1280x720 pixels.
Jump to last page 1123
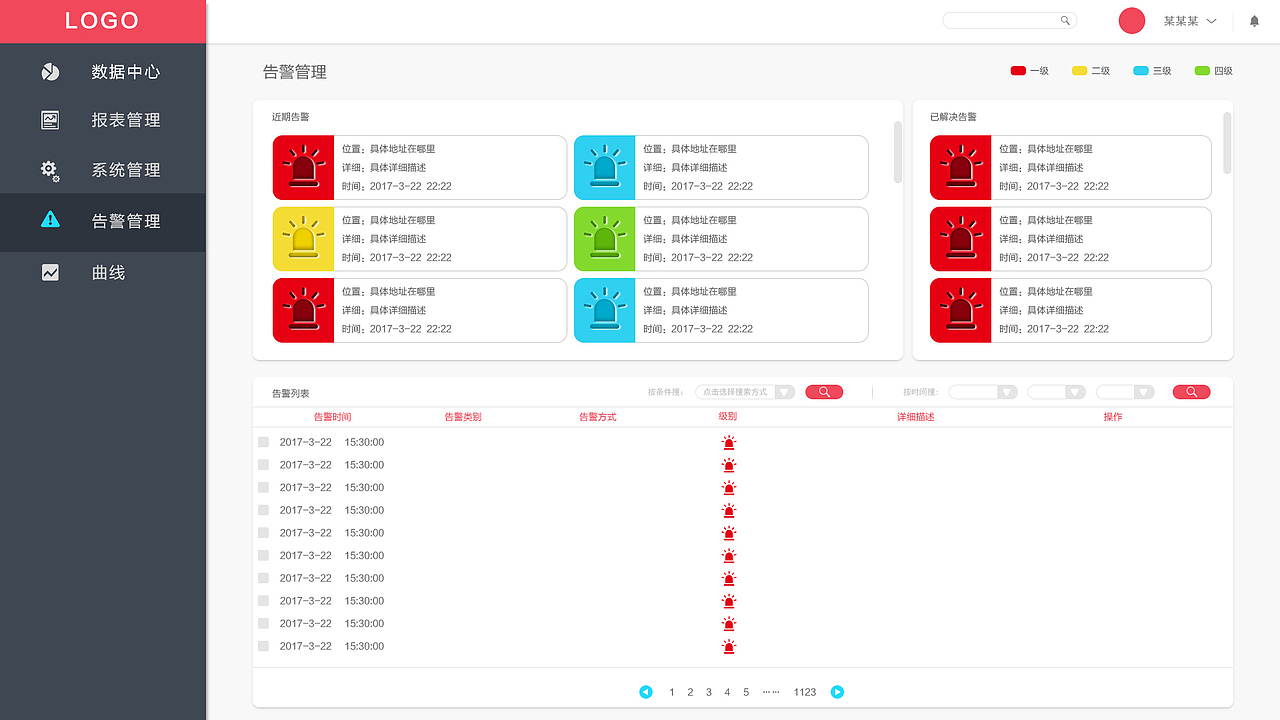pos(805,692)
